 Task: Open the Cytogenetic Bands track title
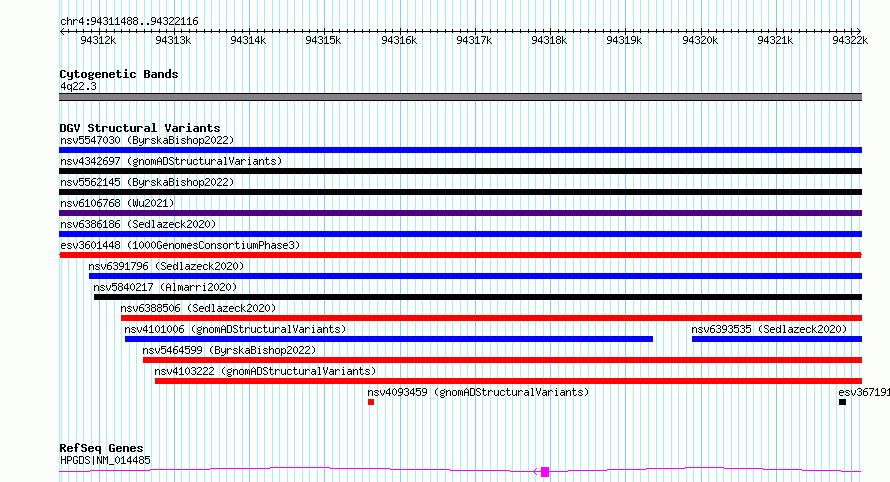(x=119, y=74)
